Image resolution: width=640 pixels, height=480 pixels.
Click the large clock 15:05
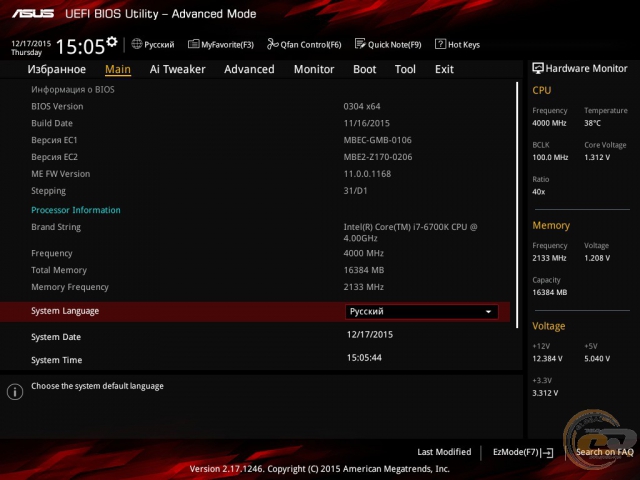tap(80, 46)
